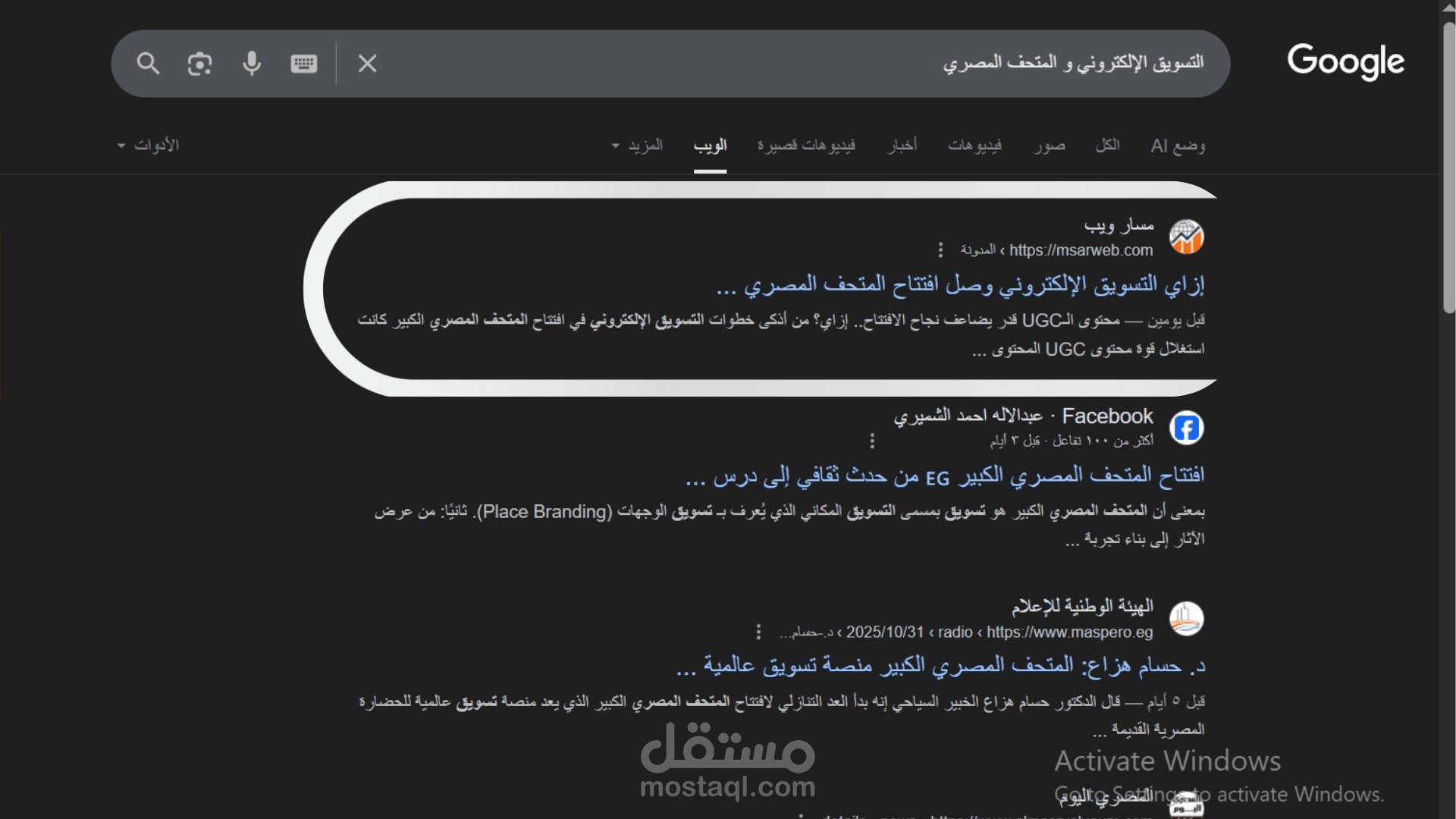Open the on-screen keyboard icon
Viewport: 1456px width, 819px height.
point(304,64)
